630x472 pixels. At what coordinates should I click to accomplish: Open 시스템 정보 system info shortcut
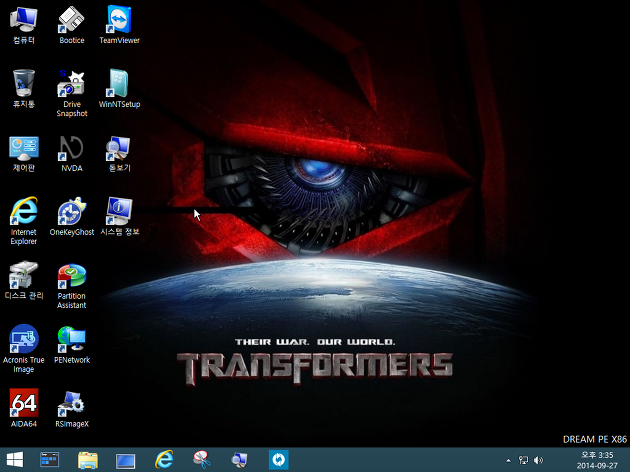[x=119, y=216]
